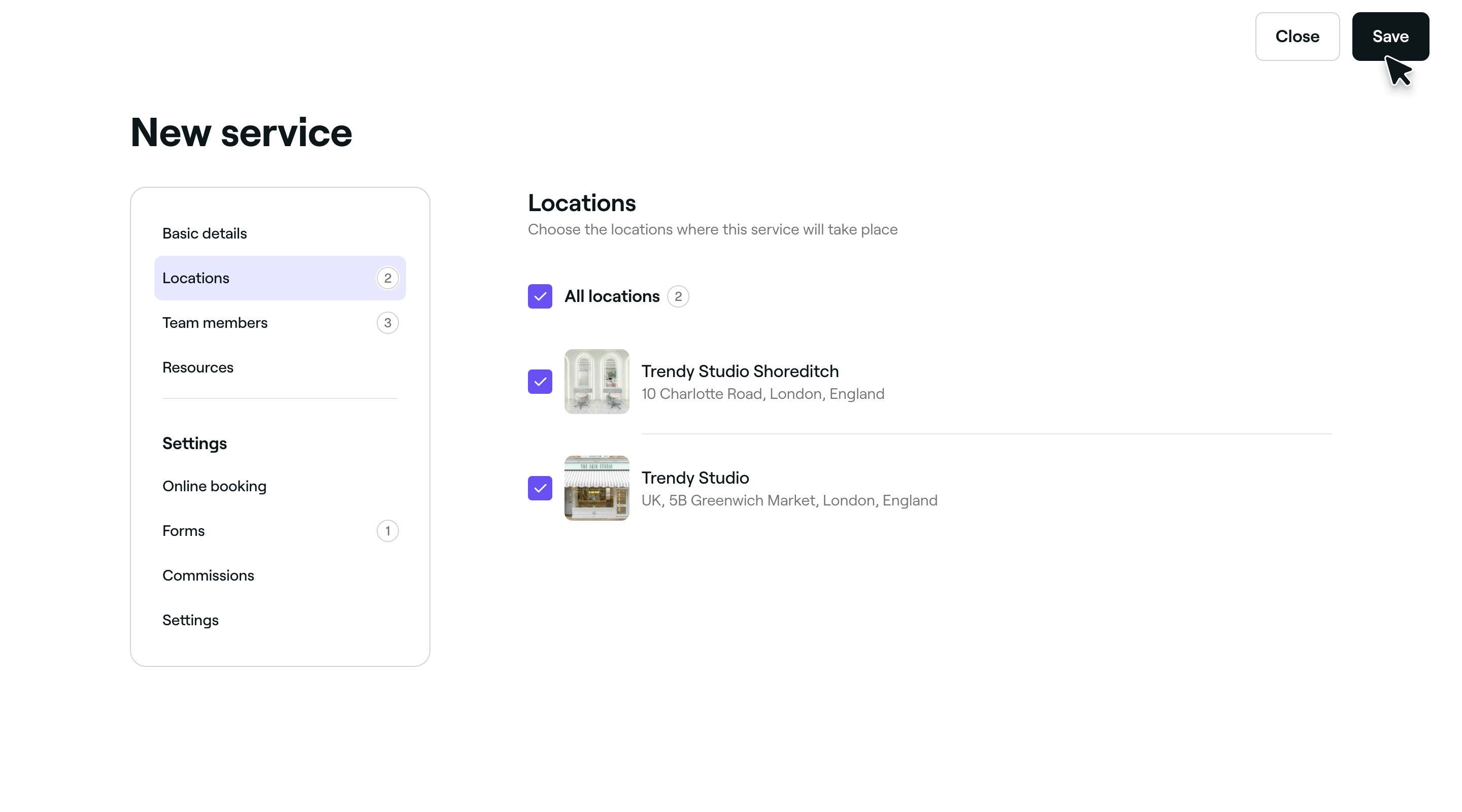This screenshot has width=1462, height=812.
Task: Click the 'Trendy Studio Shoreditch' name text
Action: pos(740,371)
